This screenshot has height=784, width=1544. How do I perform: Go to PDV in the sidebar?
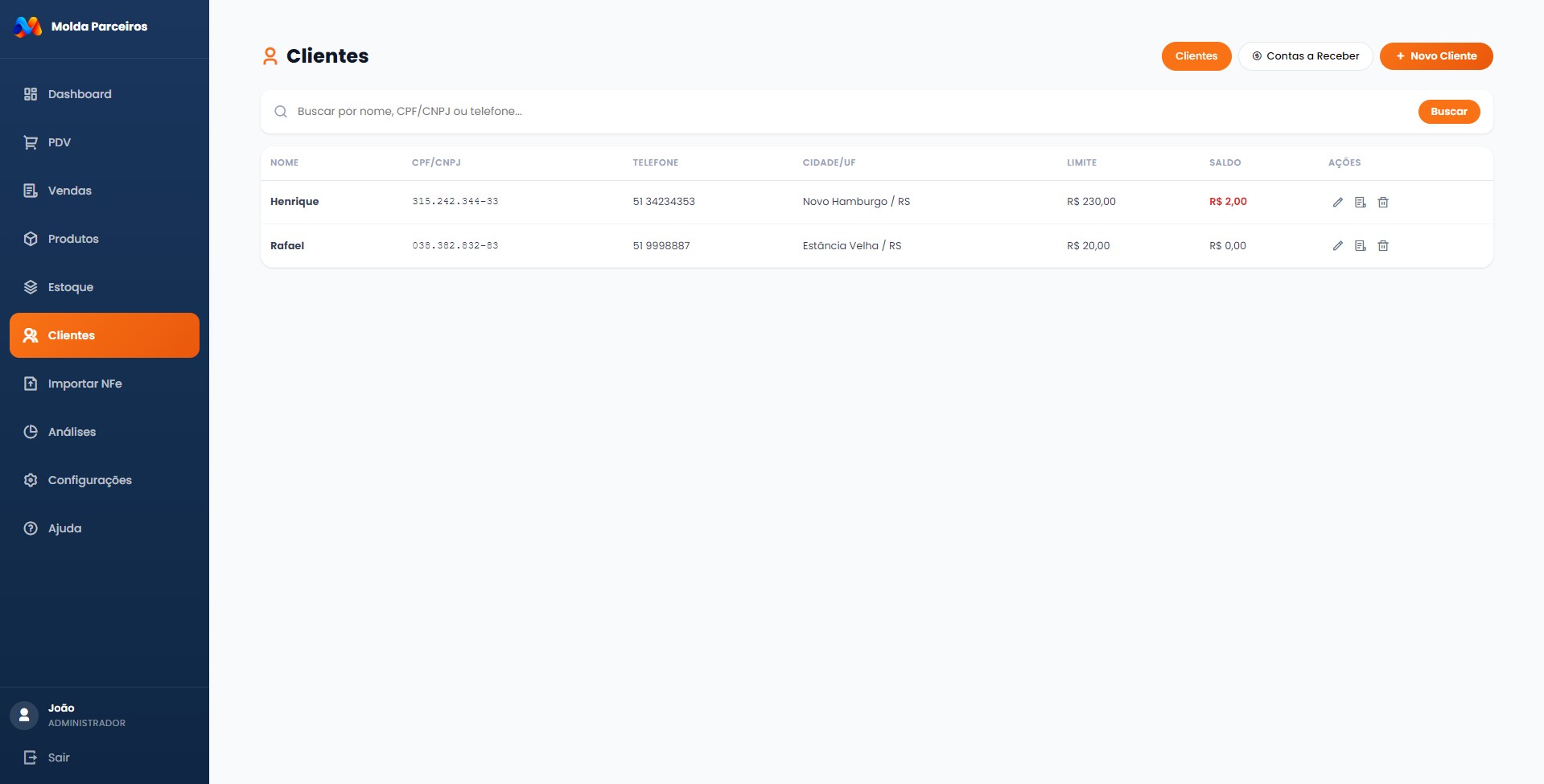60,142
